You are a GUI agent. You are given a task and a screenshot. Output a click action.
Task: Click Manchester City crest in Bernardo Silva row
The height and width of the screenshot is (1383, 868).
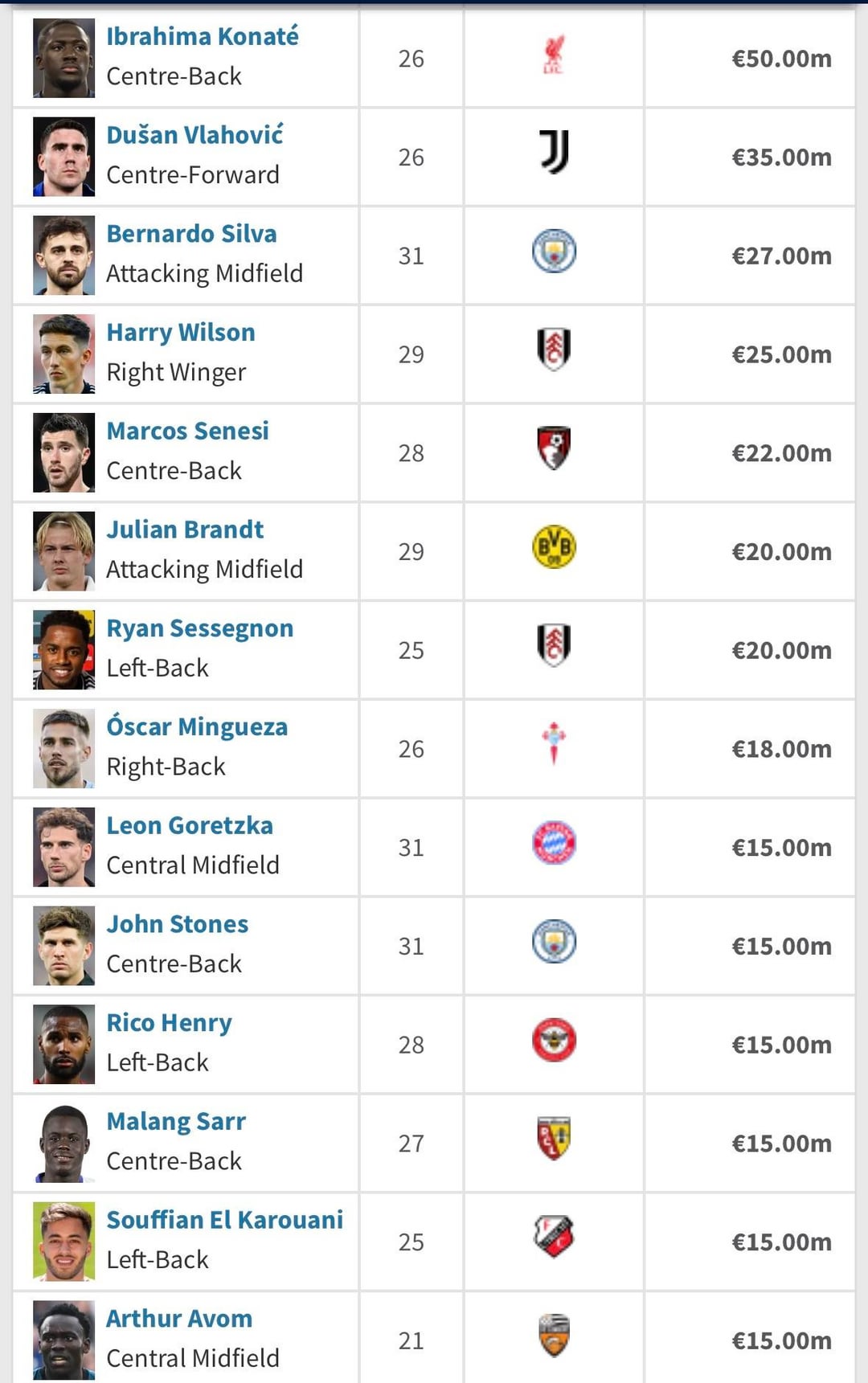click(x=554, y=252)
